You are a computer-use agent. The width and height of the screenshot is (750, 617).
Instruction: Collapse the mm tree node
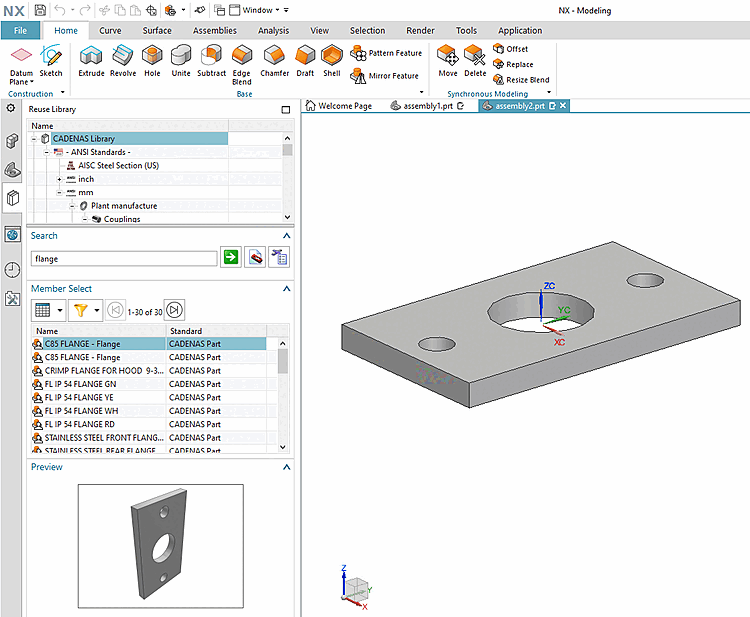(x=59, y=192)
